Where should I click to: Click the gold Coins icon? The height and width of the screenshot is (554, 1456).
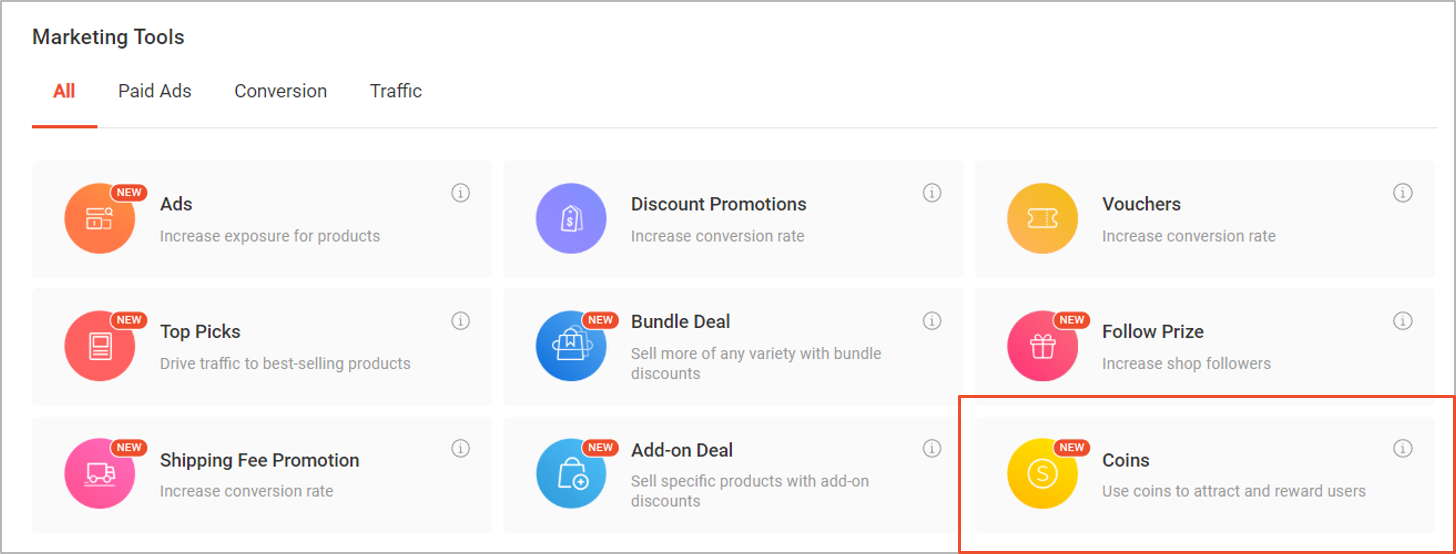[x=1042, y=474]
